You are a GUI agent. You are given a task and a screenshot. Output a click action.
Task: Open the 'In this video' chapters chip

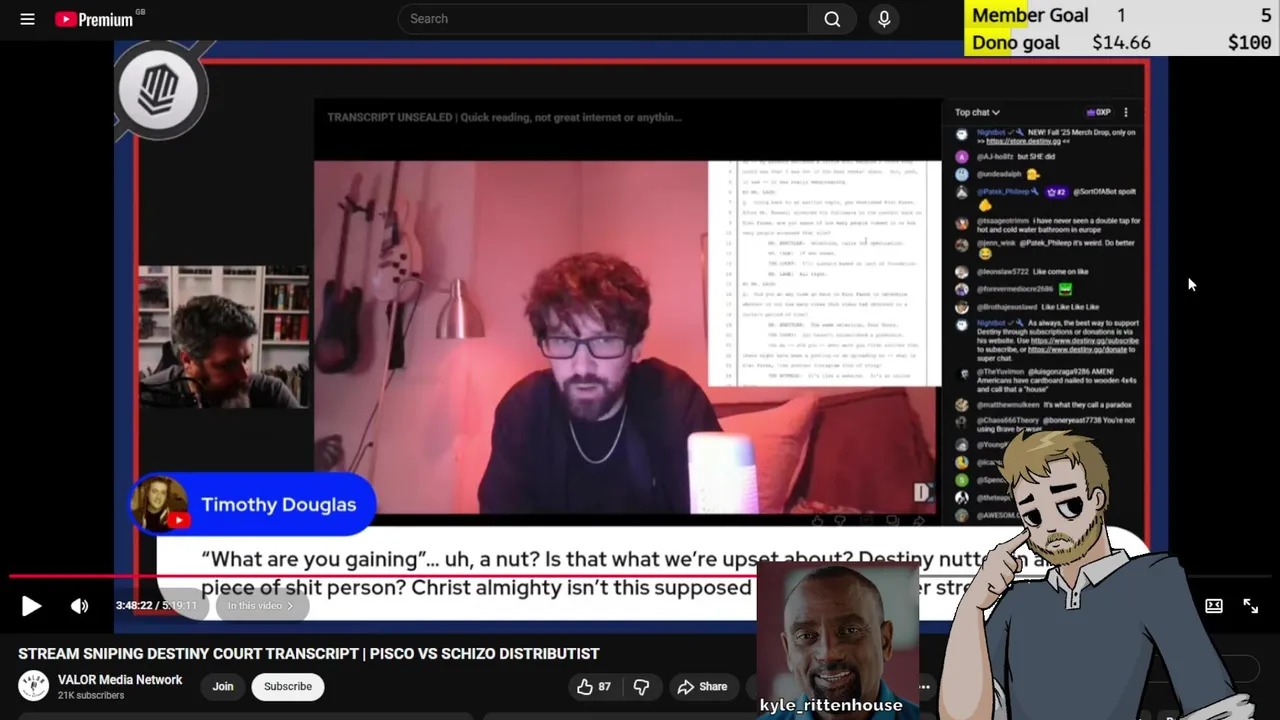coord(261,606)
